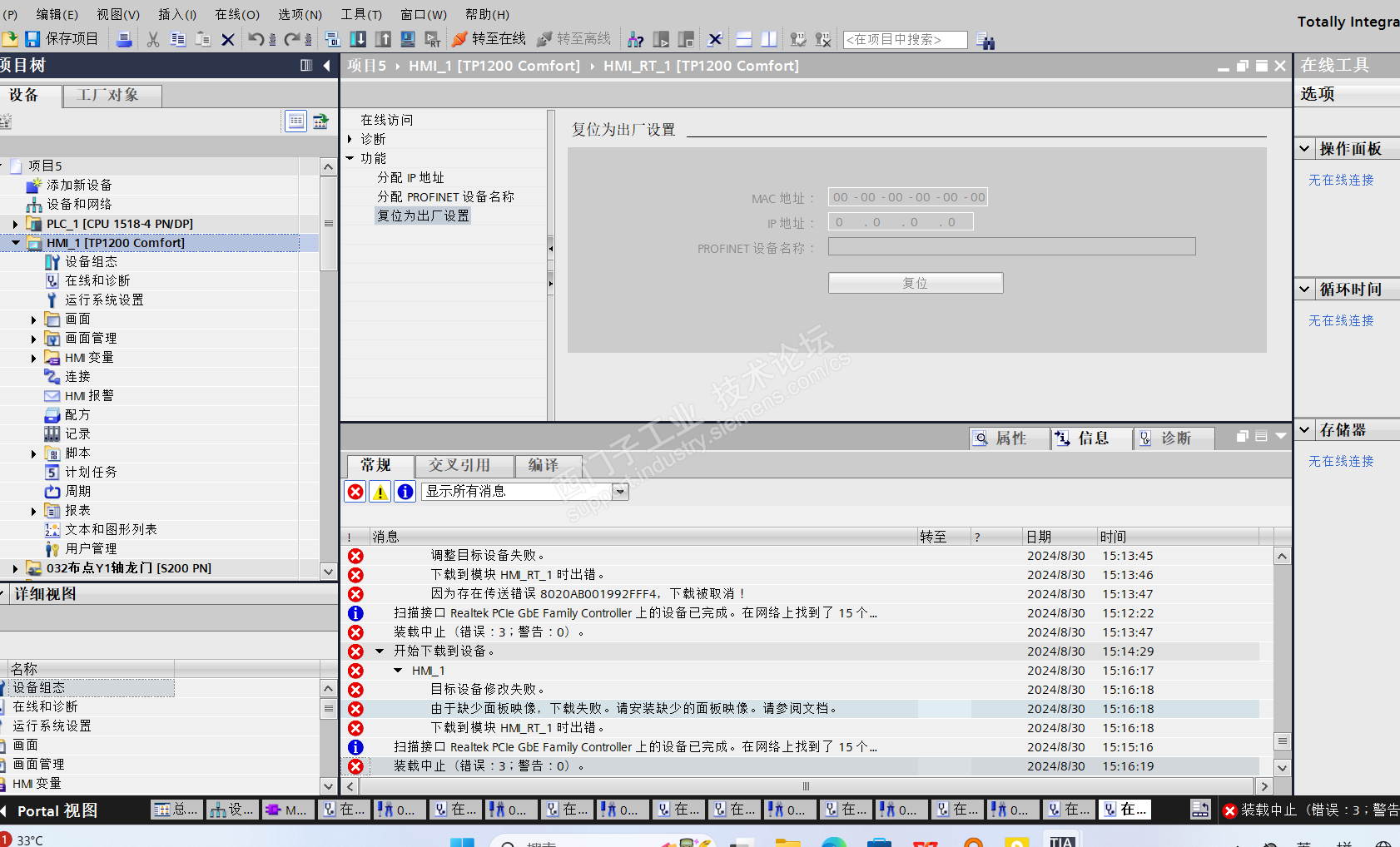Click the Undo arrow icon

point(256,39)
